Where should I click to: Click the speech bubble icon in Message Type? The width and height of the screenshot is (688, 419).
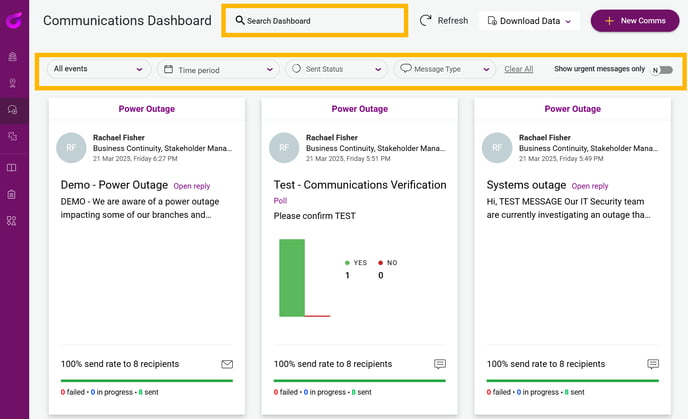click(405, 68)
